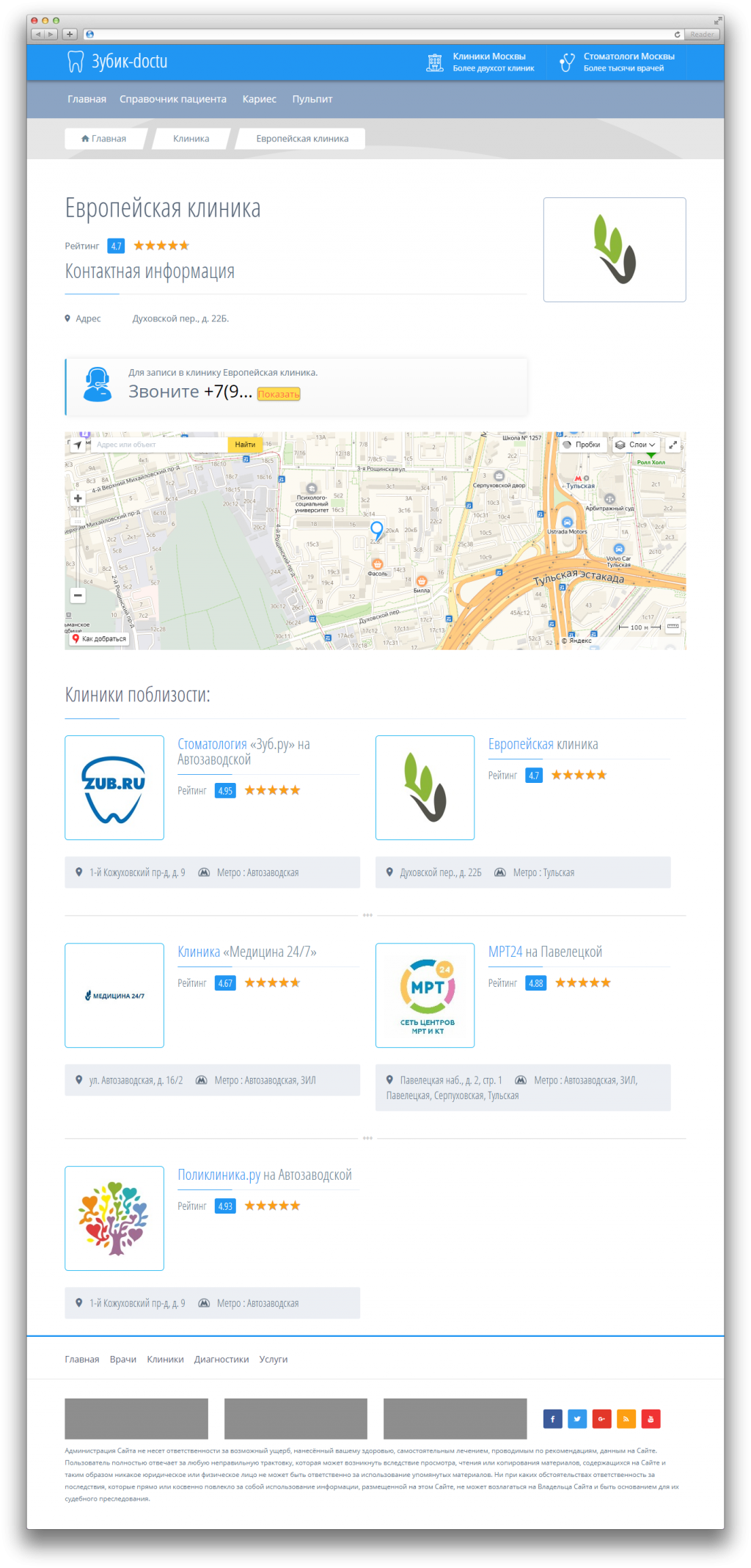Open Клиники Москвы building icon link
Screen dimensions: 751x1568
[x=435, y=62]
